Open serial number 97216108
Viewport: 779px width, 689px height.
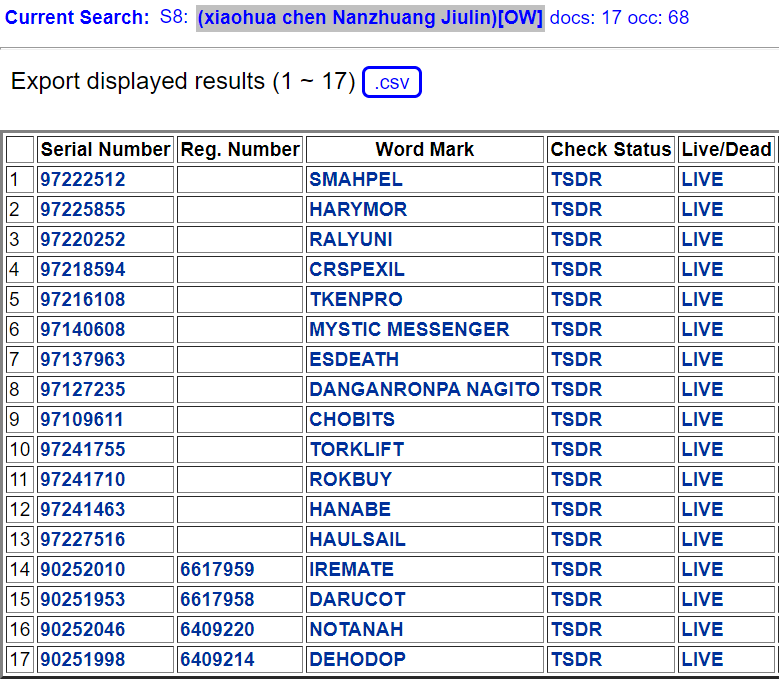tap(82, 299)
